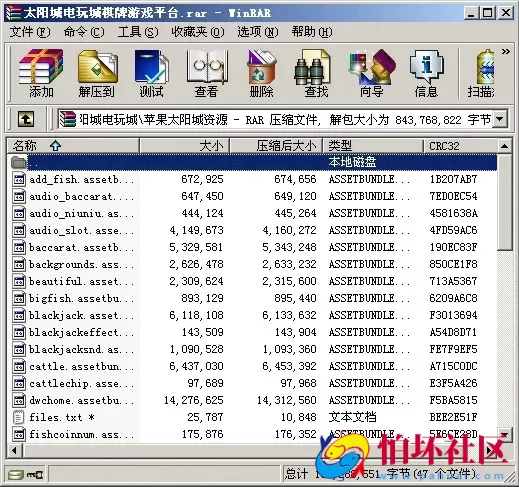The height and width of the screenshot is (487, 519).
Task: Select the baccarat.assetb... file icon
Action: pyautogui.click(x=19, y=247)
